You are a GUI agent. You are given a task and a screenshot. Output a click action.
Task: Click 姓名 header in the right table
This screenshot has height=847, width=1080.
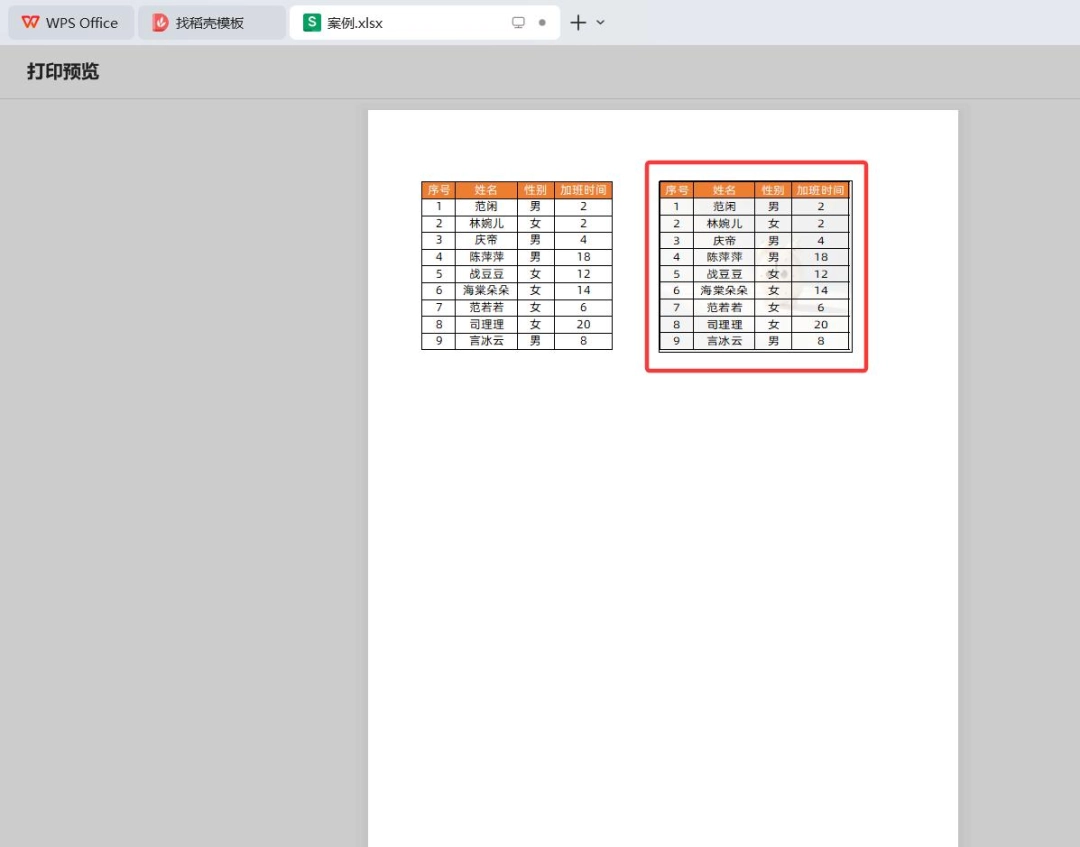point(724,190)
